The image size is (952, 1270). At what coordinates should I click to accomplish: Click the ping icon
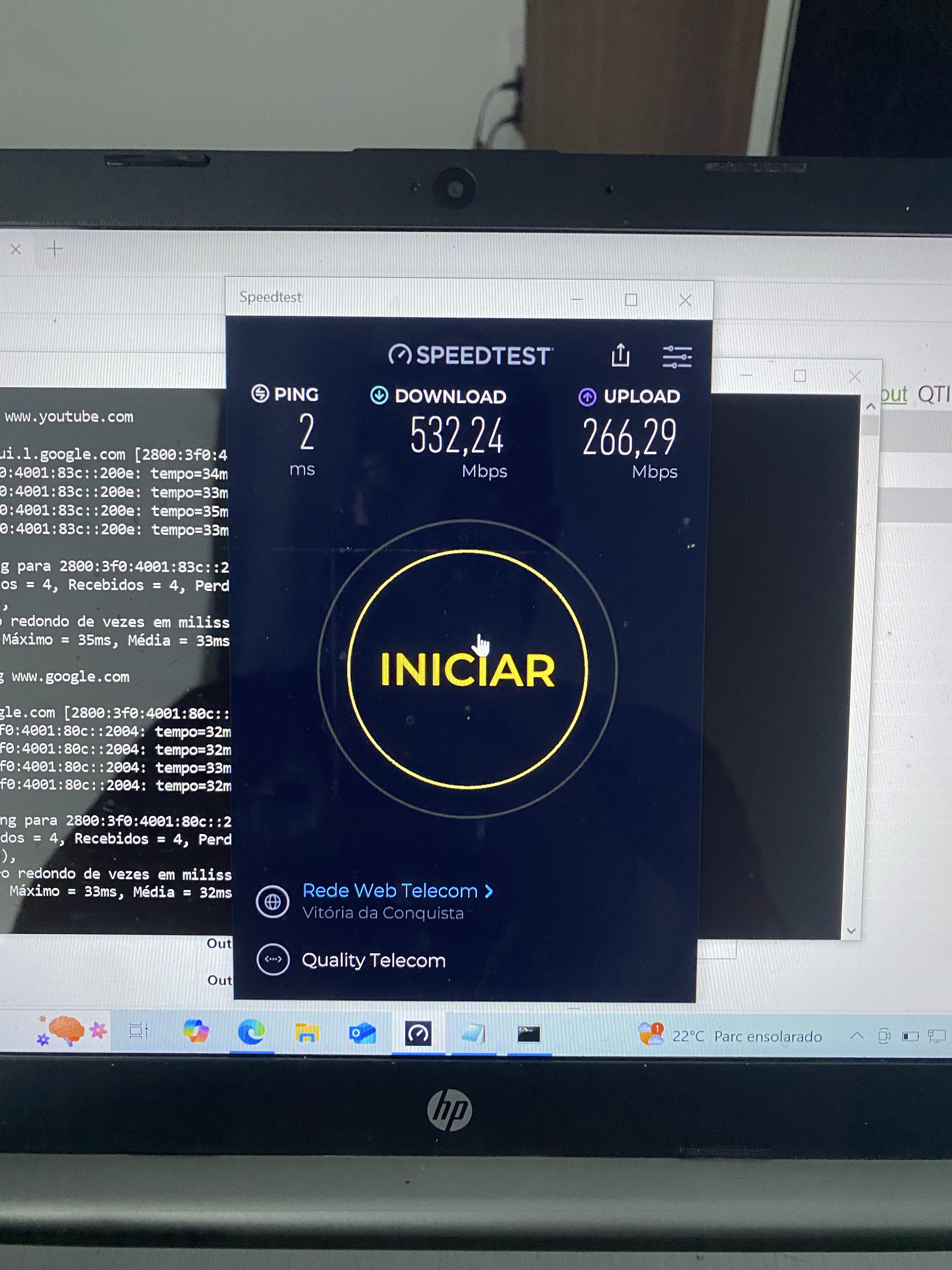tap(260, 394)
